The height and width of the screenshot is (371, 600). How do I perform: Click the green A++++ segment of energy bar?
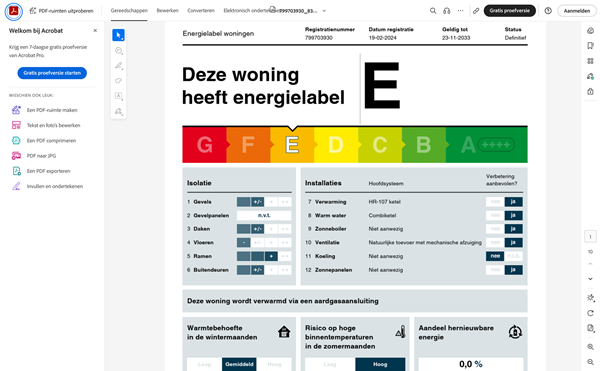pyautogui.click(x=487, y=145)
